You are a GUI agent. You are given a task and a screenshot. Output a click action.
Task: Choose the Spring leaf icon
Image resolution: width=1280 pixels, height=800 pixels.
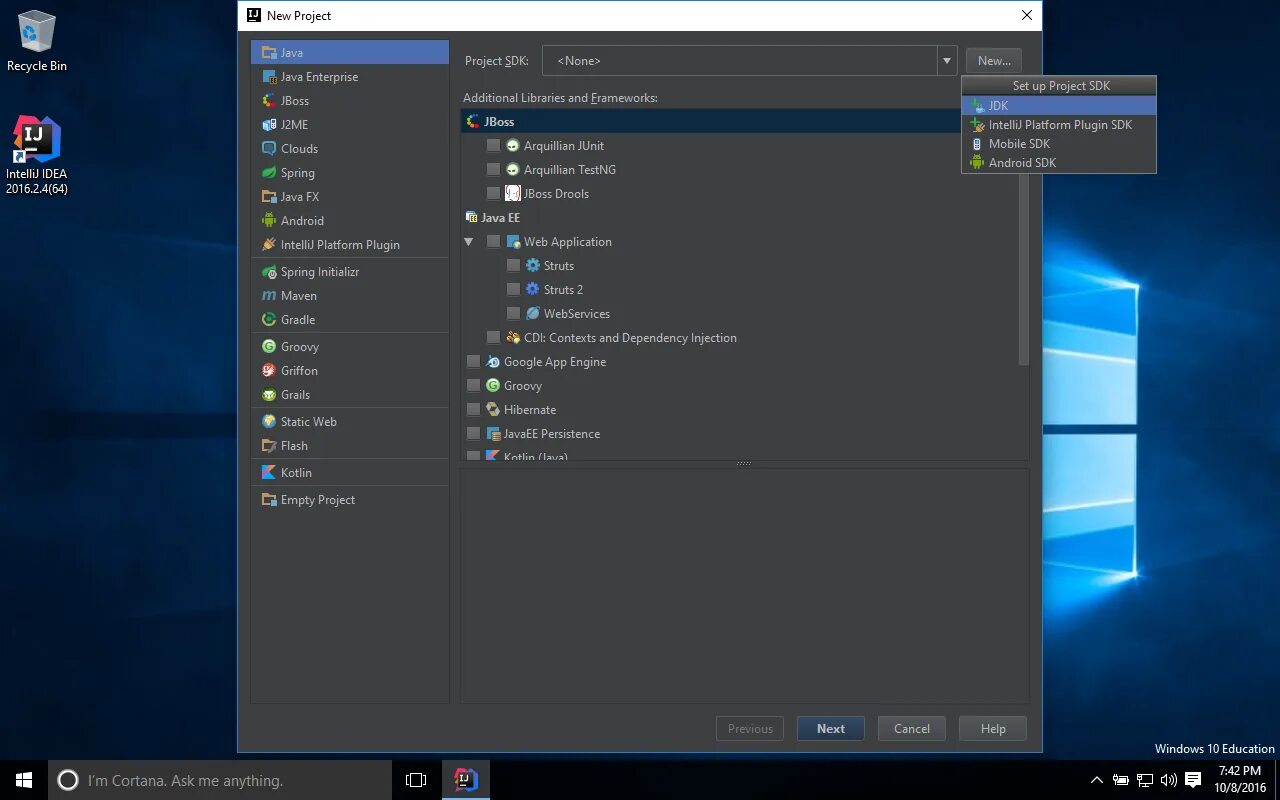pos(269,173)
